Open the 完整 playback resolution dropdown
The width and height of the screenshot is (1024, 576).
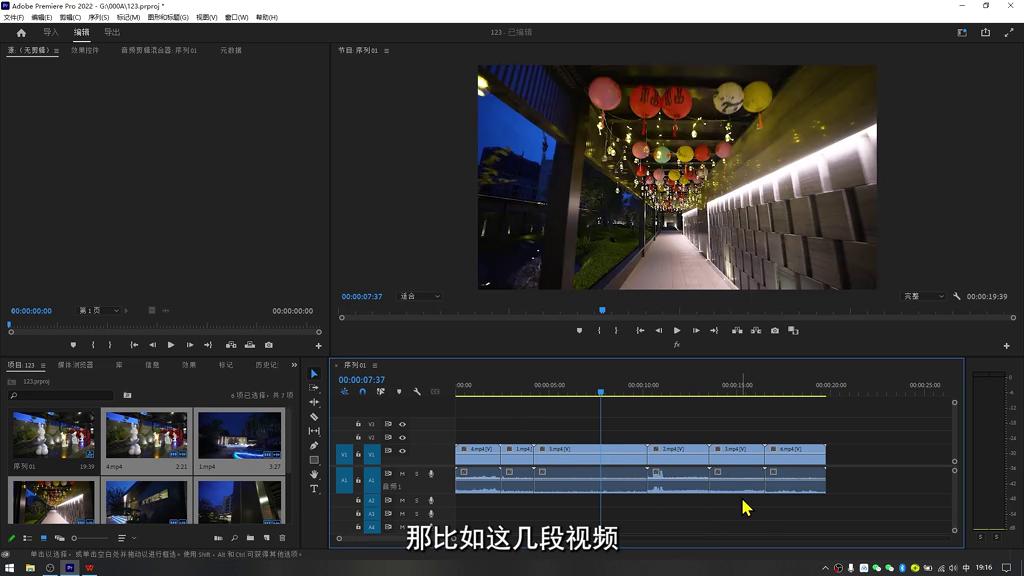click(x=921, y=296)
